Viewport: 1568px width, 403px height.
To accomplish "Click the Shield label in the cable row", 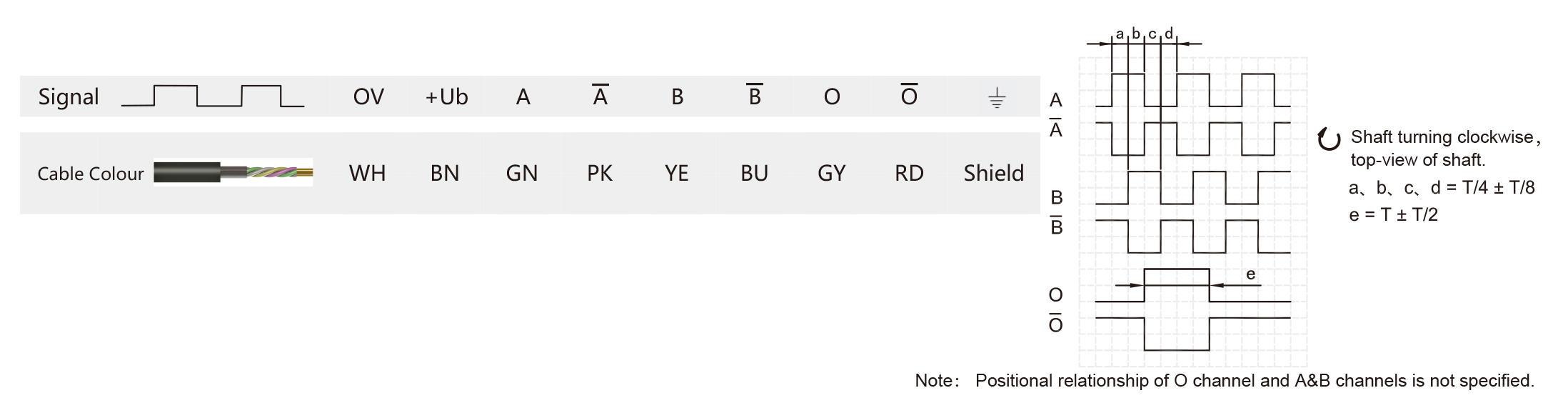I will click(993, 173).
